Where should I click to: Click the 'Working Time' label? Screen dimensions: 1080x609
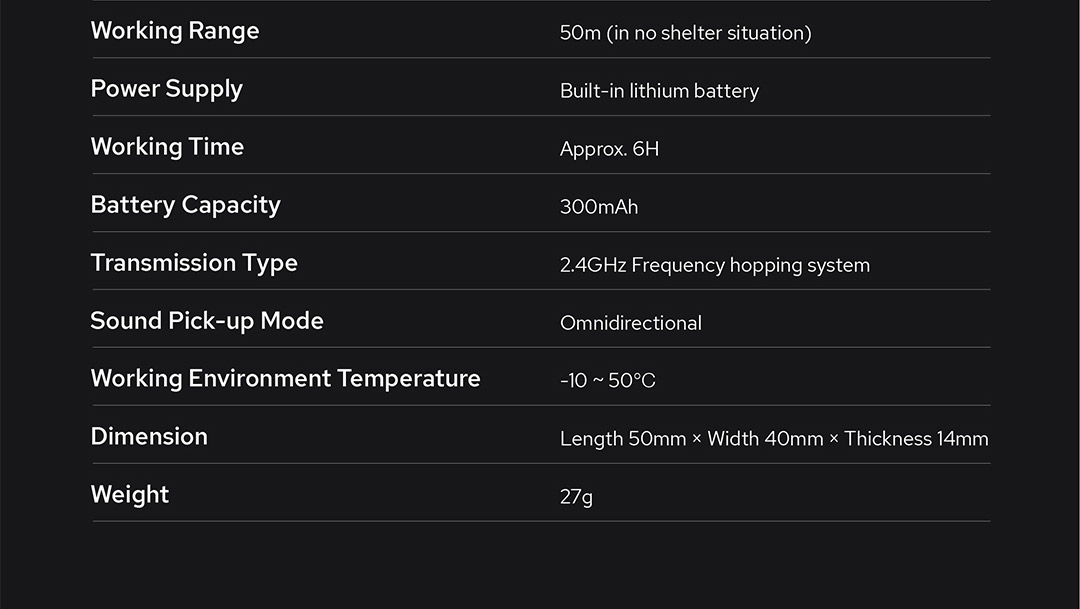(x=167, y=147)
